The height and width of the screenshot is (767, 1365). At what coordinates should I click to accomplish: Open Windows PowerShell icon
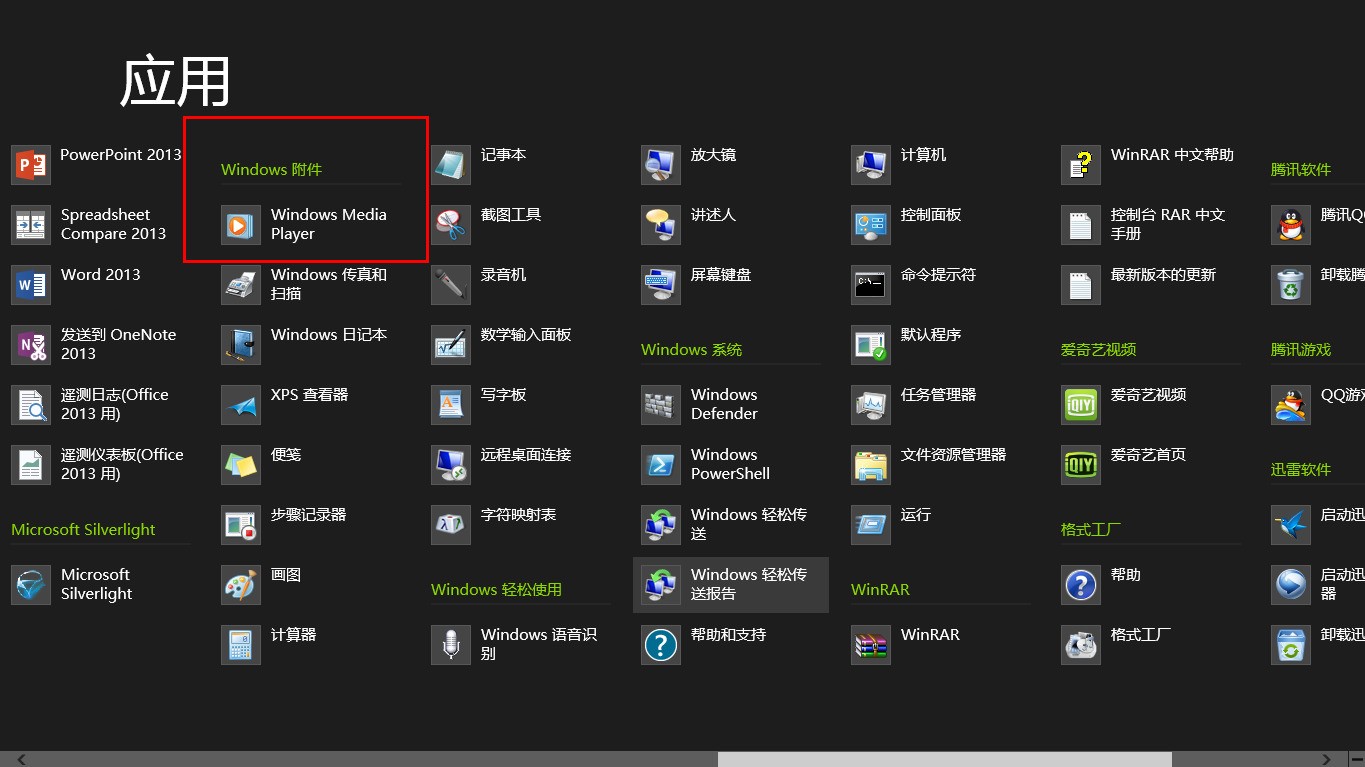(661, 465)
